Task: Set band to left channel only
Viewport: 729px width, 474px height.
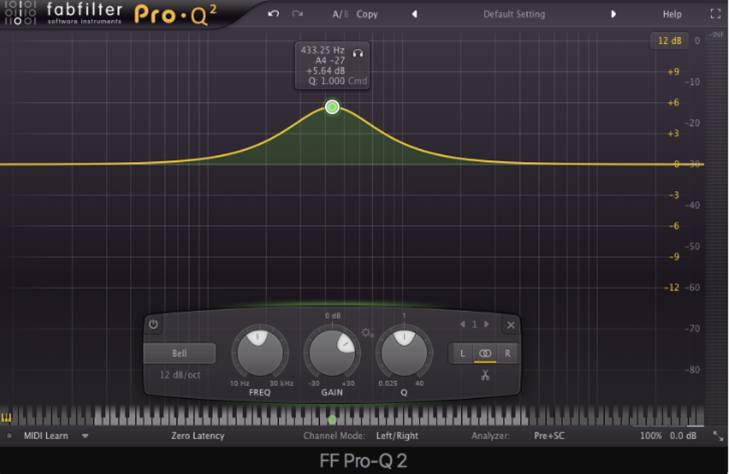Action: [x=462, y=353]
